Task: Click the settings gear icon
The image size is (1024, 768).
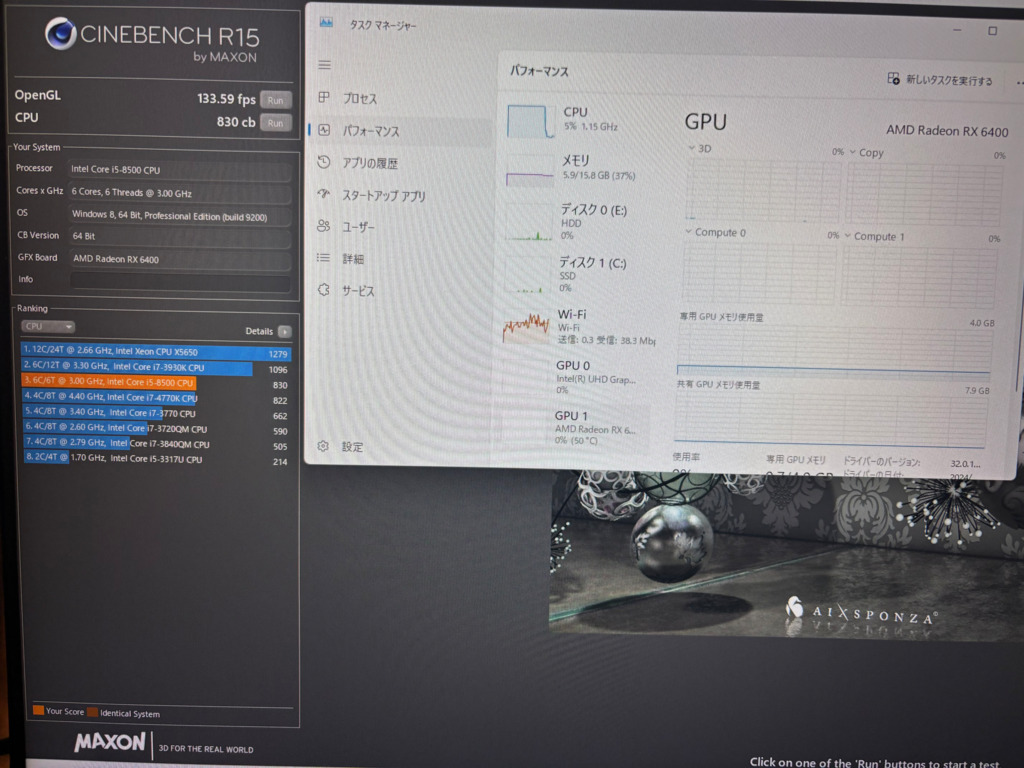Action: pos(323,446)
